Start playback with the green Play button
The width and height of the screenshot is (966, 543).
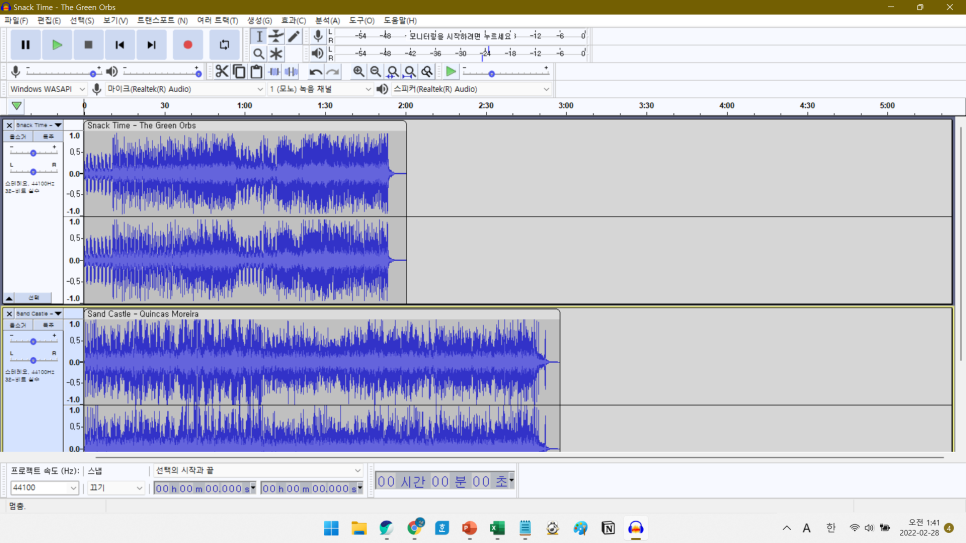[x=57, y=45]
